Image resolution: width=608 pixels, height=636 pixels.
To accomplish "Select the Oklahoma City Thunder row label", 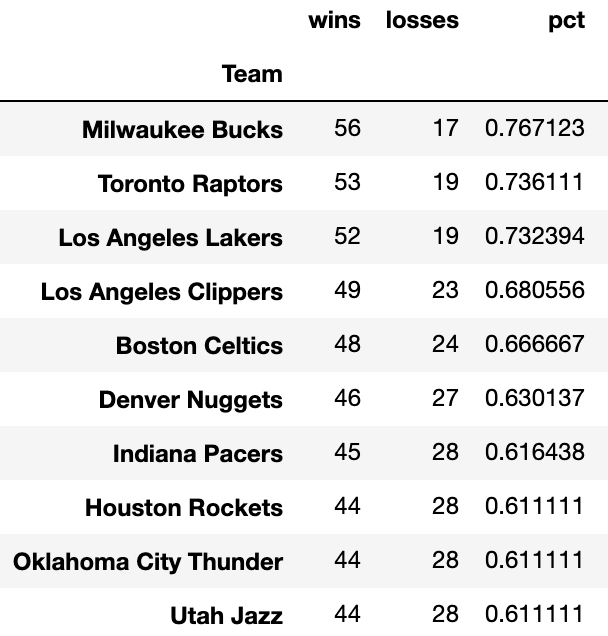I will click(x=148, y=562).
